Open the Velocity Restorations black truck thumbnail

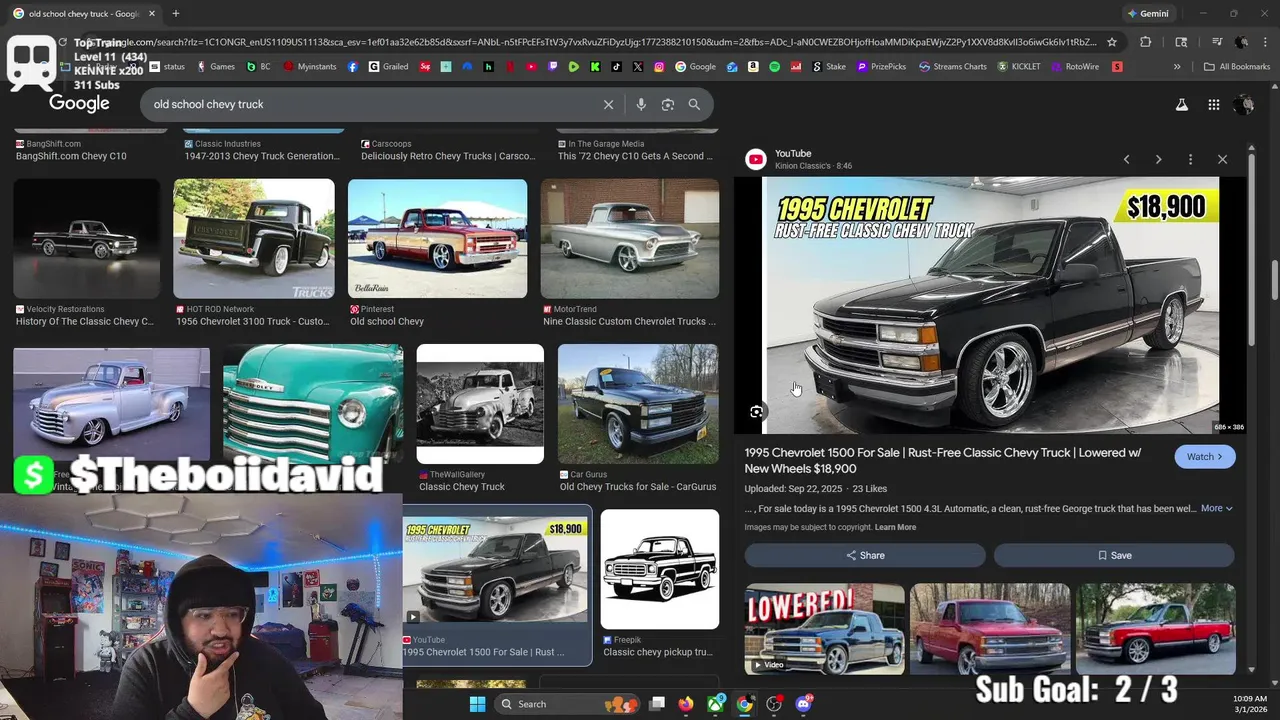tap(87, 239)
